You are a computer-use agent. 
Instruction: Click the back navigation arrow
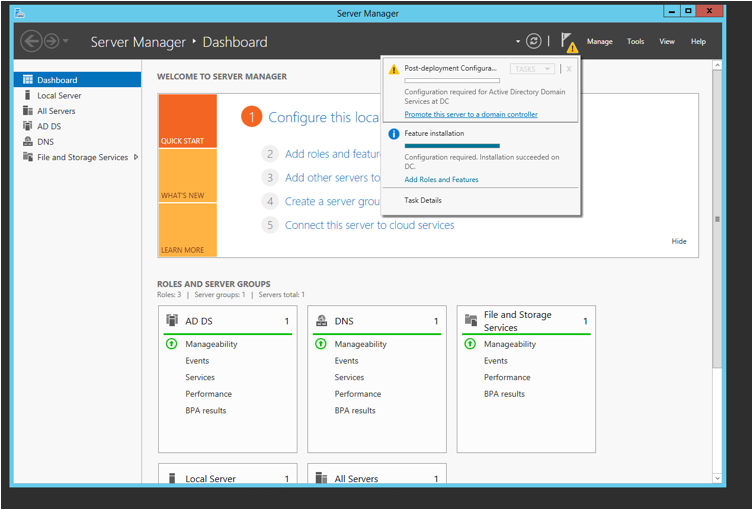[32, 41]
